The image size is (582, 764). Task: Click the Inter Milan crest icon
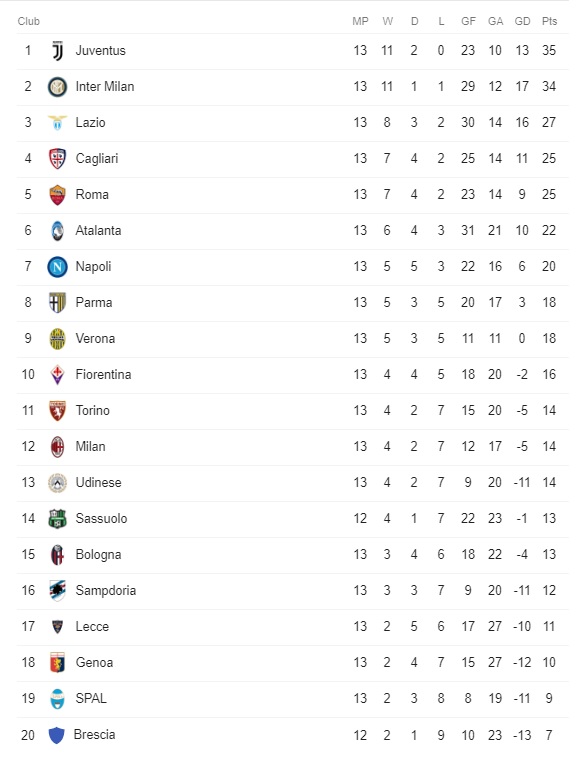58,87
